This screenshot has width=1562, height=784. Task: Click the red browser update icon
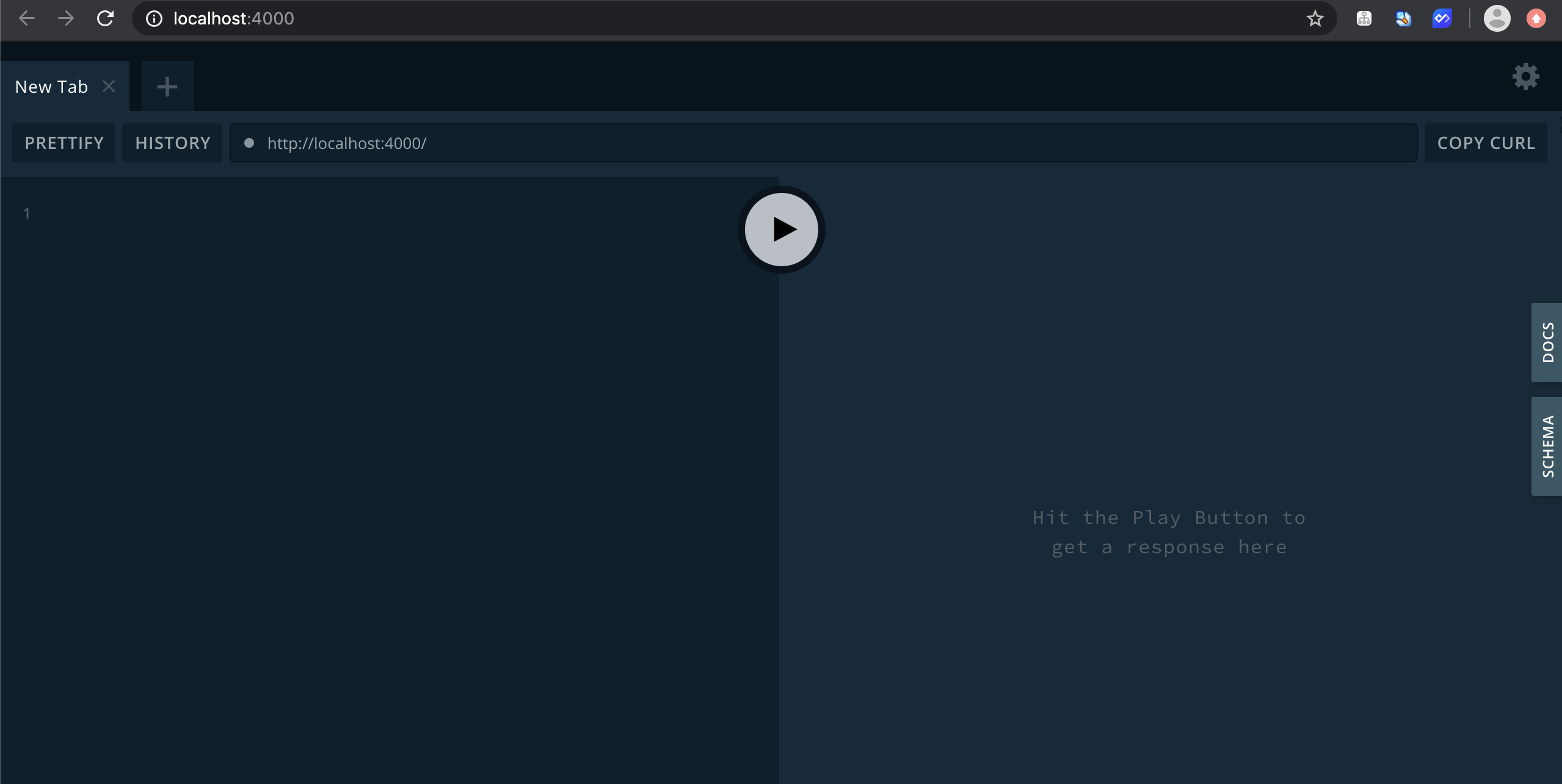[1536, 18]
